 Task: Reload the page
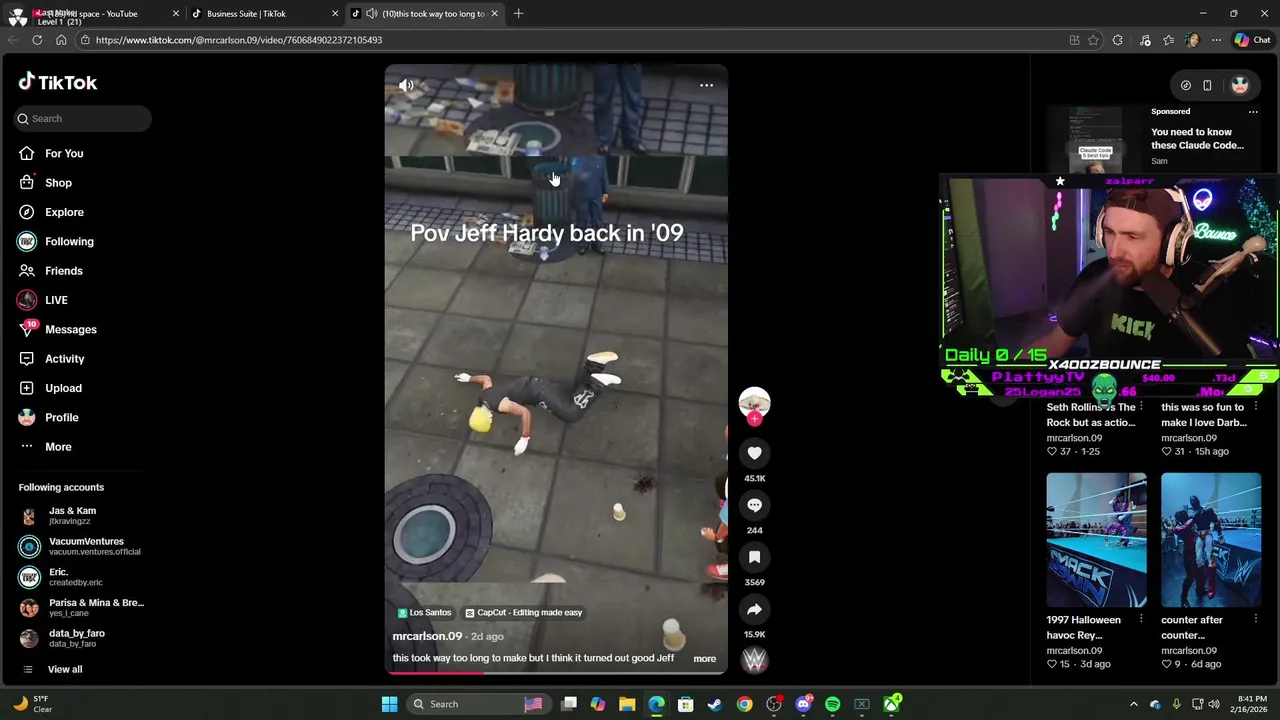pos(37,40)
